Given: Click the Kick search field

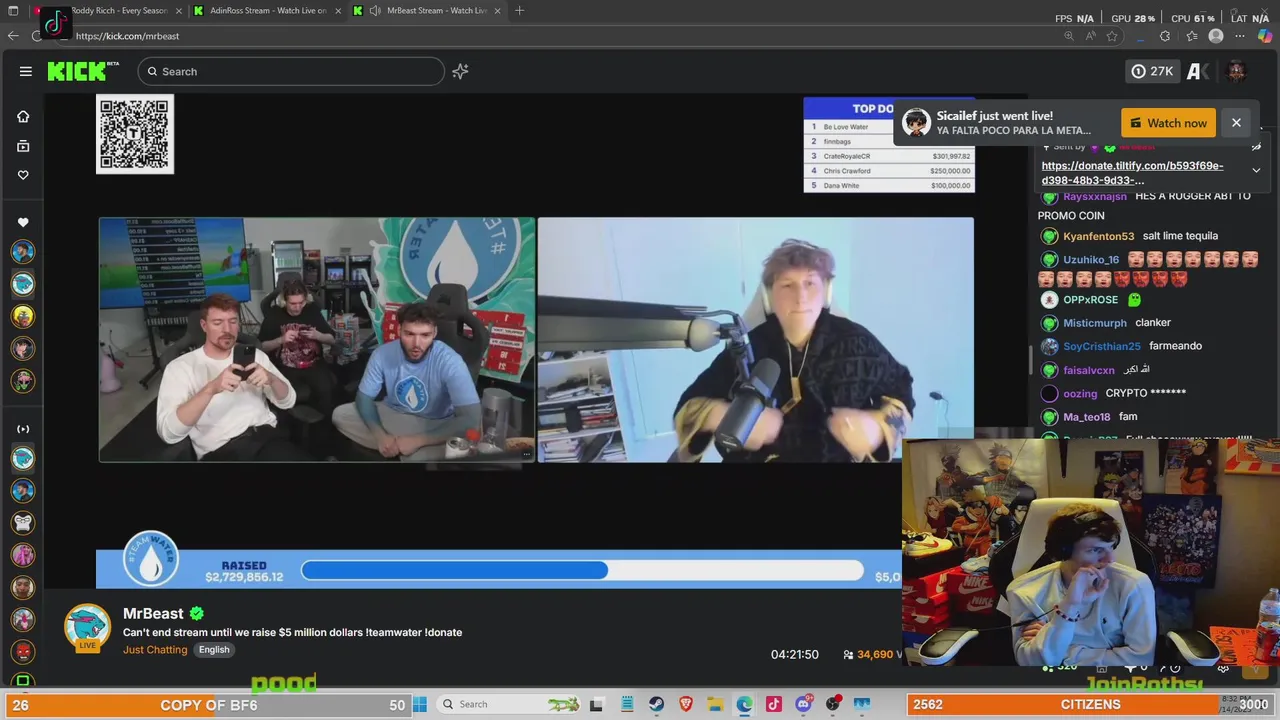Looking at the screenshot, I should [x=291, y=71].
